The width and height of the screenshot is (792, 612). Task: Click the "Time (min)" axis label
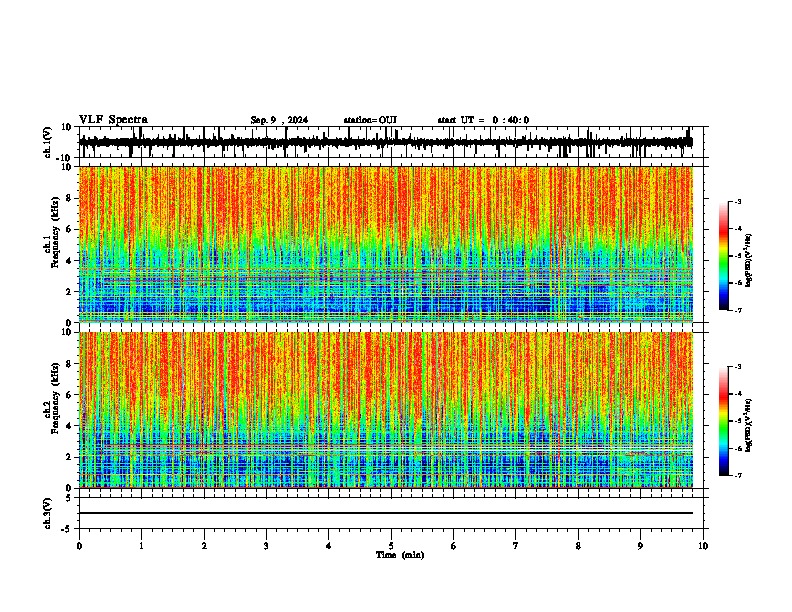click(400, 555)
